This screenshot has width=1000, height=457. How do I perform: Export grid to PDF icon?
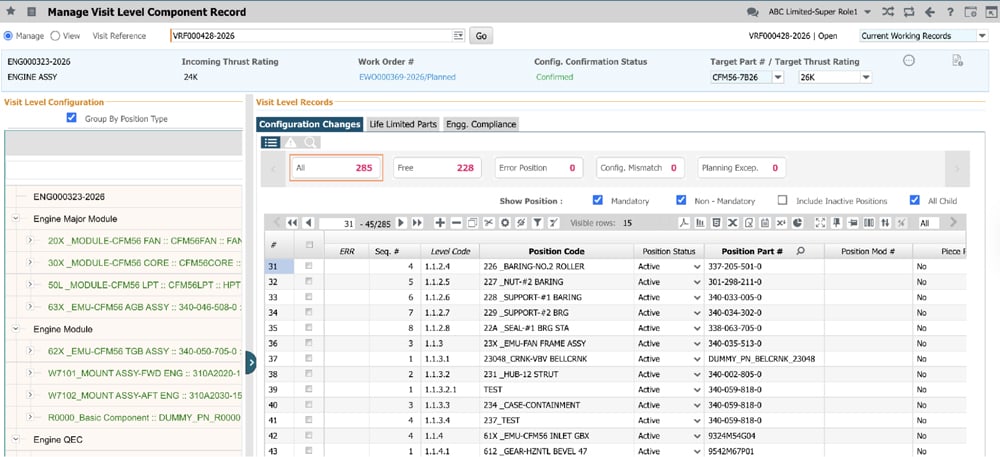click(683, 222)
